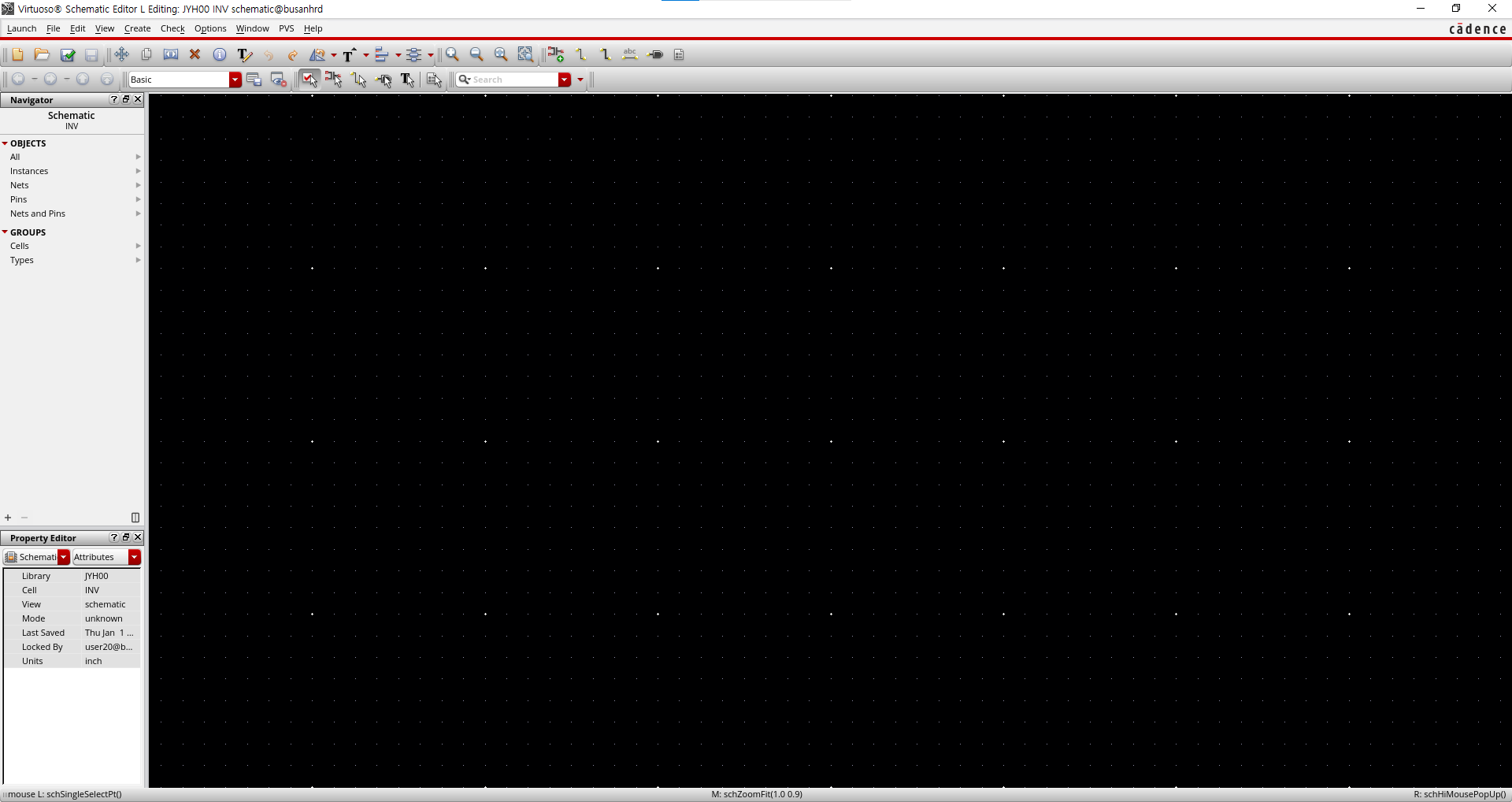Undock the Property Editor panel
This screenshot has width=1512, height=802.
[126, 537]
